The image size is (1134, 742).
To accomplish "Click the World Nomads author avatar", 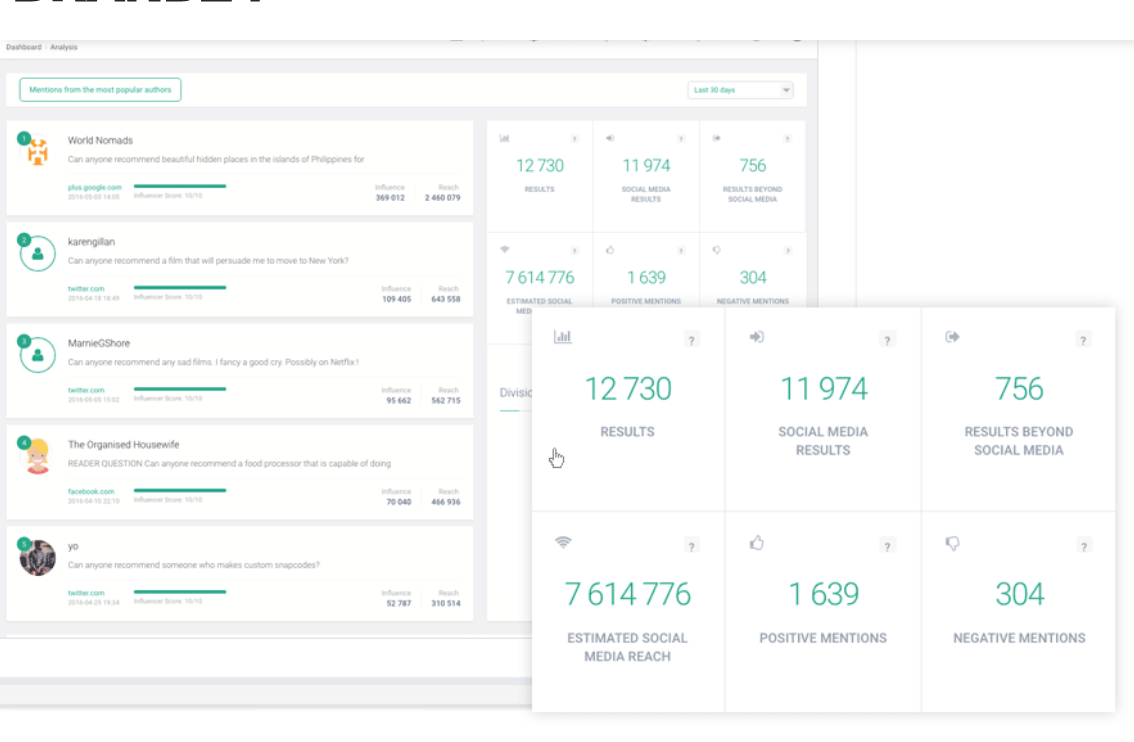I will click(37, 152).
